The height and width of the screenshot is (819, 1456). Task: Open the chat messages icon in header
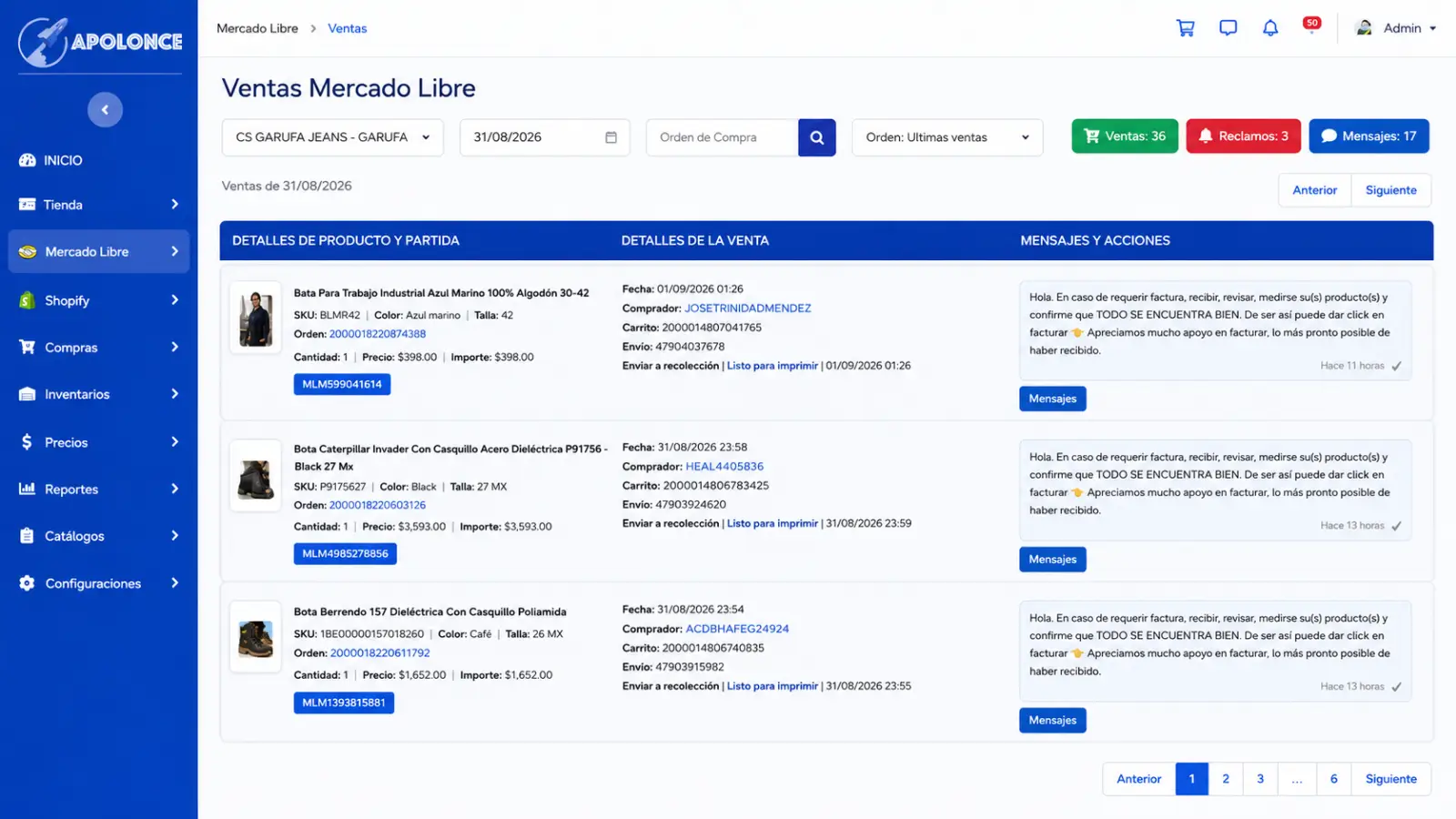pyautogui.click(x=1228, y=28)
